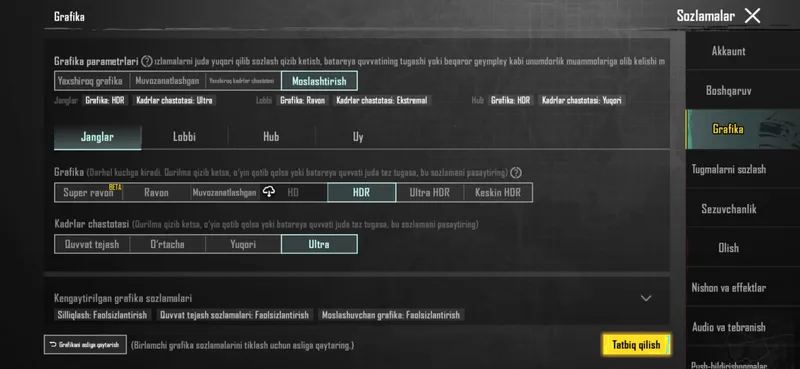
Task: Switch to the Uy tab
Action: point(358,137)
